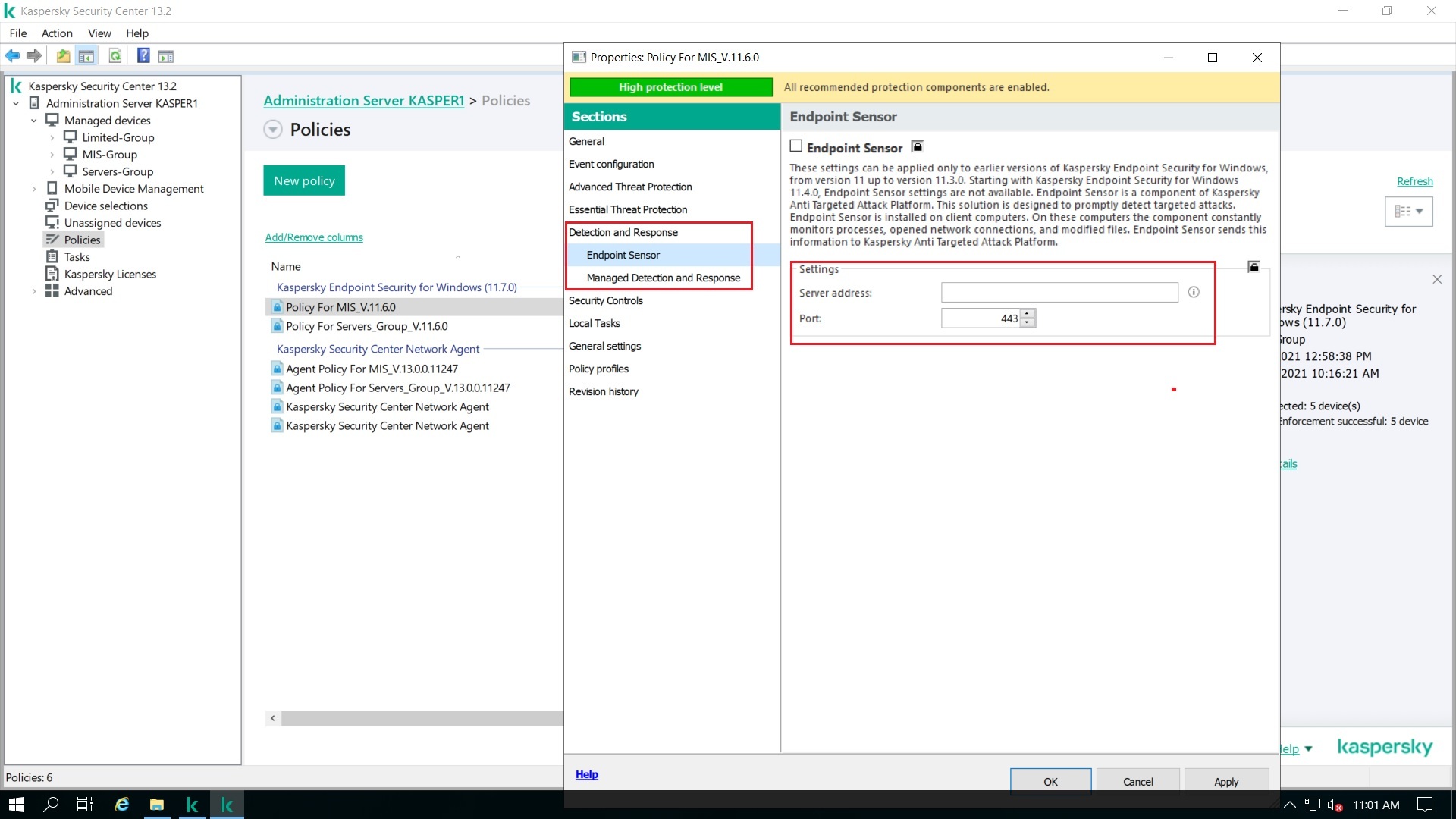Collapse the Managed devices tree node
1456x819 pixels.
[33, 121]
